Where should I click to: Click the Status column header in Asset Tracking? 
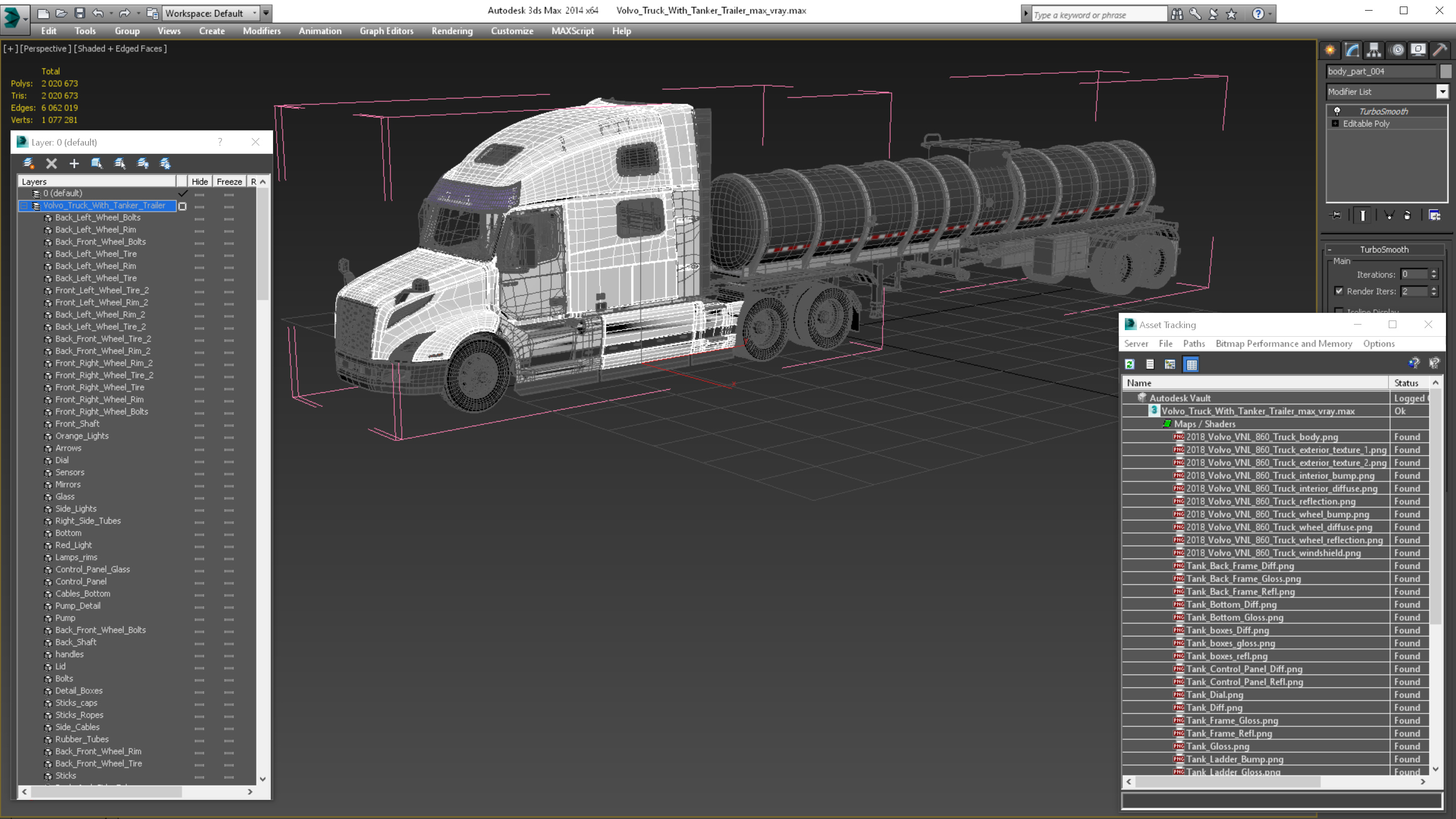pos(1409,383)
